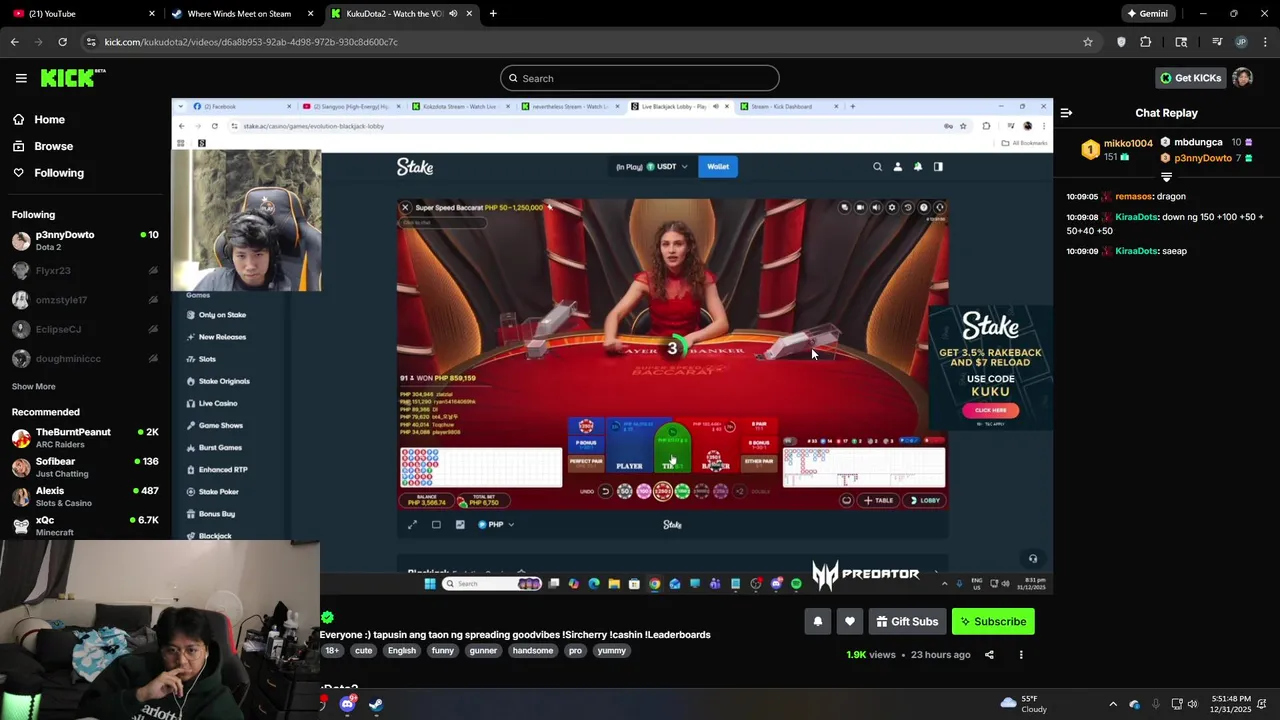This screenshot has width=1280, height=720.
Task: Expand Show more under Following
Action: point(34,386)
